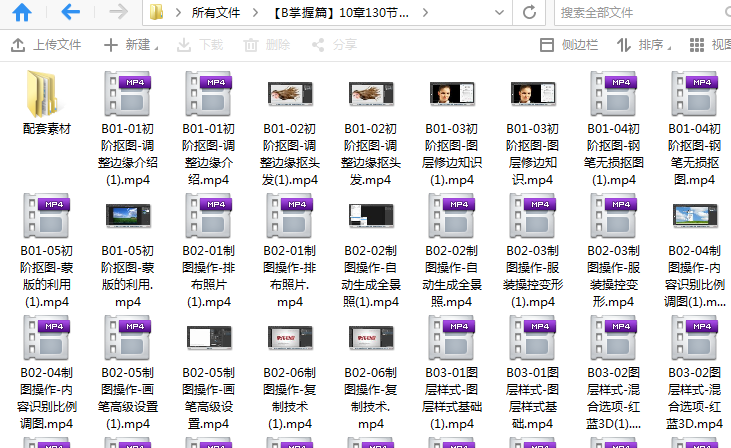Click file name text B02-06制图操作-复制技术.mp4
The image size is (731, 448).
(x=371, y=398)
